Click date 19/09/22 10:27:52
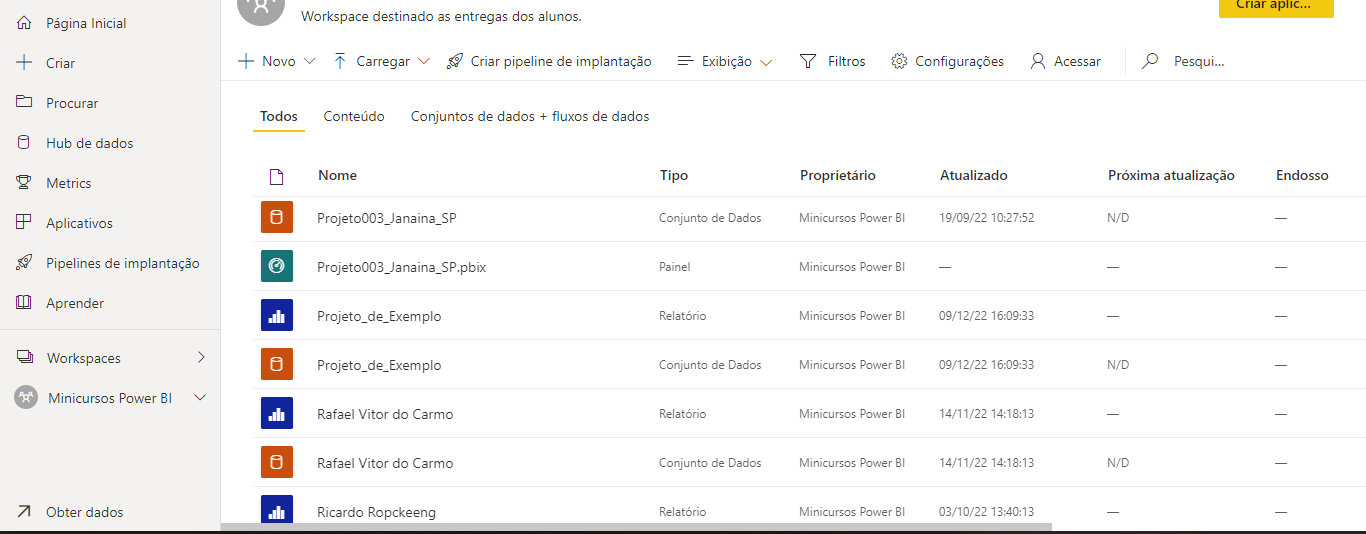Image resolution: width=1366 pixels, height=534 pixels. tap(987, 218)
